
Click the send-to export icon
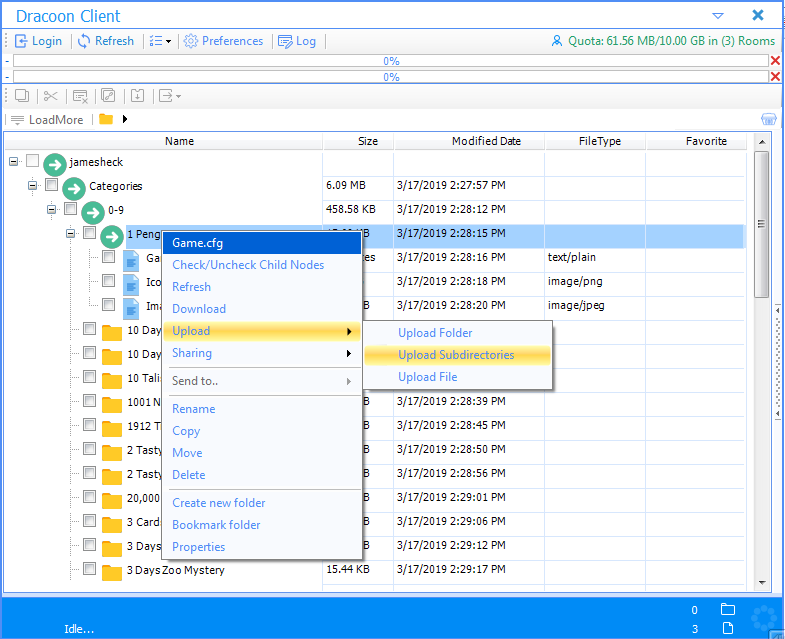click(166, 95)
